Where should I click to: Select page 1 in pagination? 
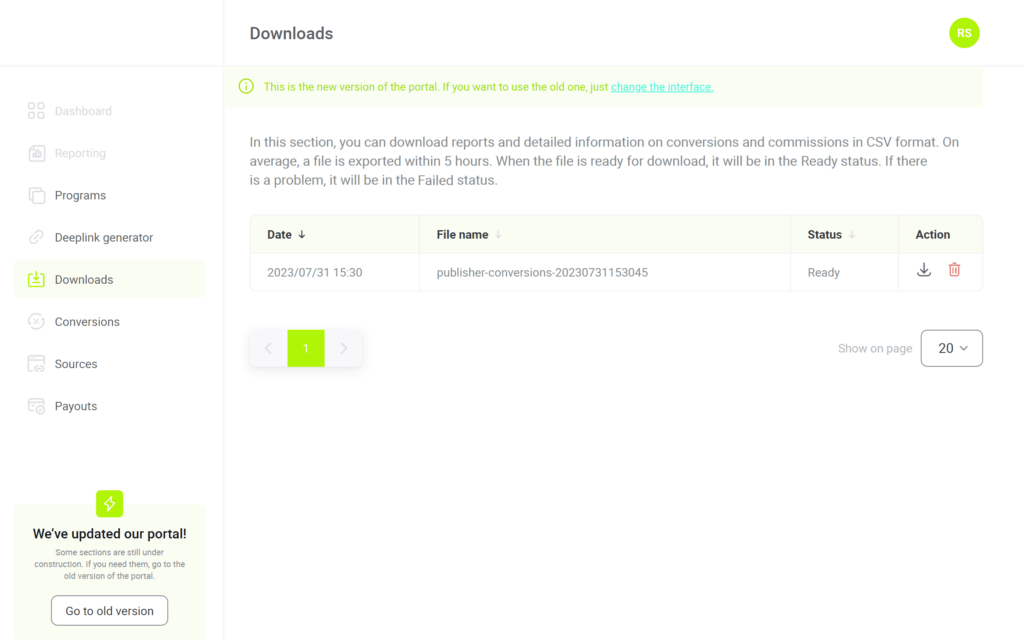coord(306,348)
